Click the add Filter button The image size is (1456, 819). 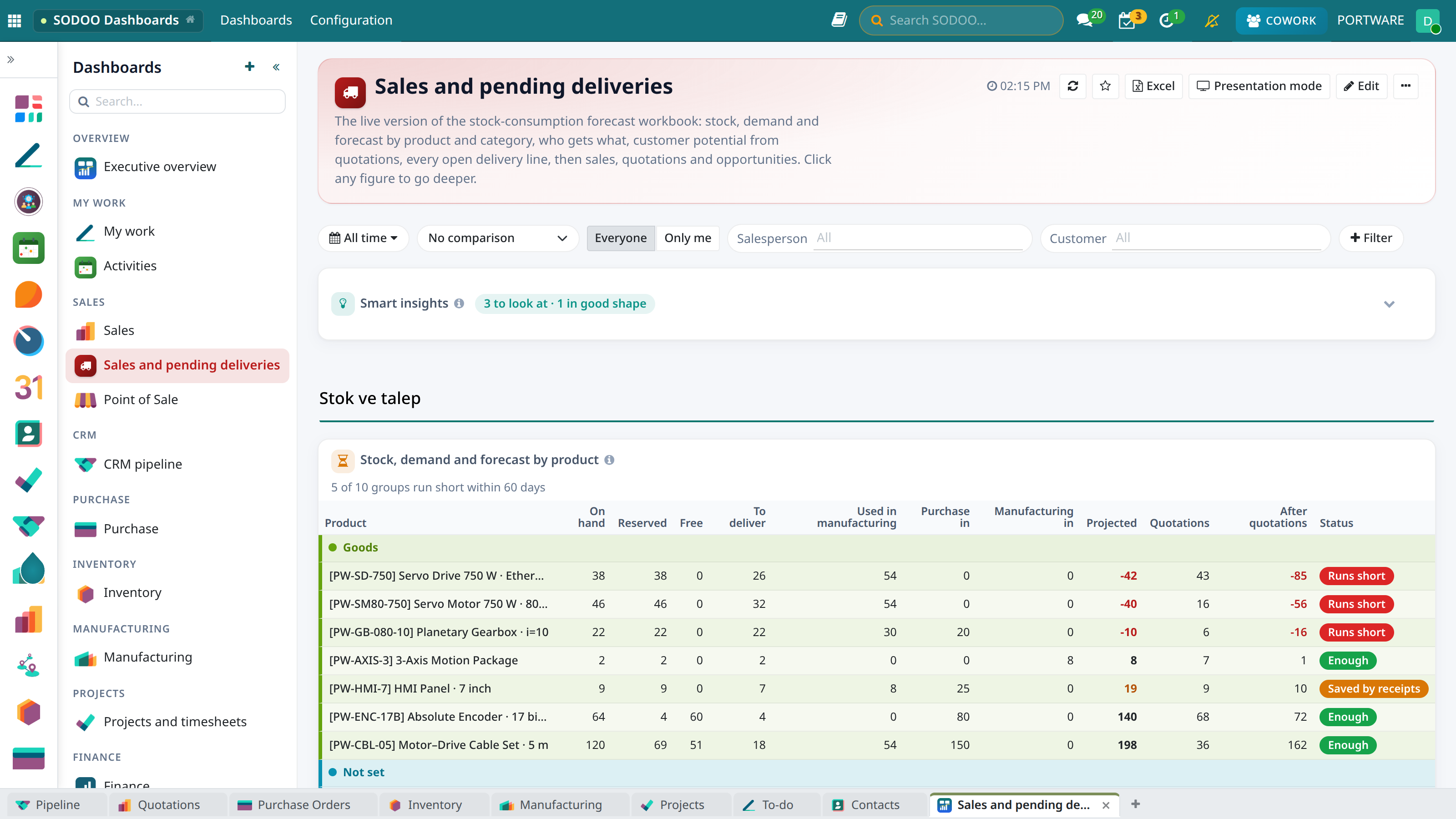(x=1370, y=238)
